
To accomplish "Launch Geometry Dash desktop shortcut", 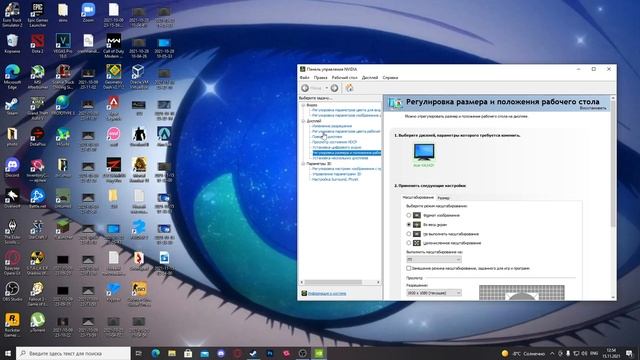I will coord(113,77).
